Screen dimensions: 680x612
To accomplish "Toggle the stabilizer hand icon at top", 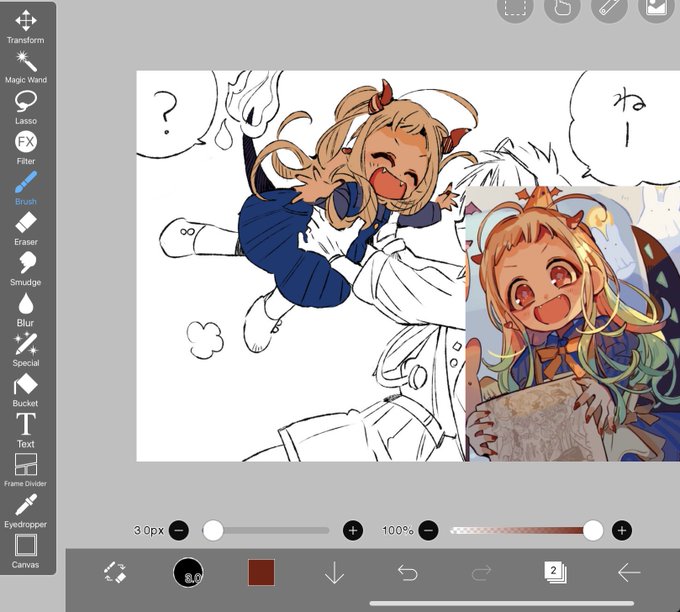I will (x=562, y=6).
